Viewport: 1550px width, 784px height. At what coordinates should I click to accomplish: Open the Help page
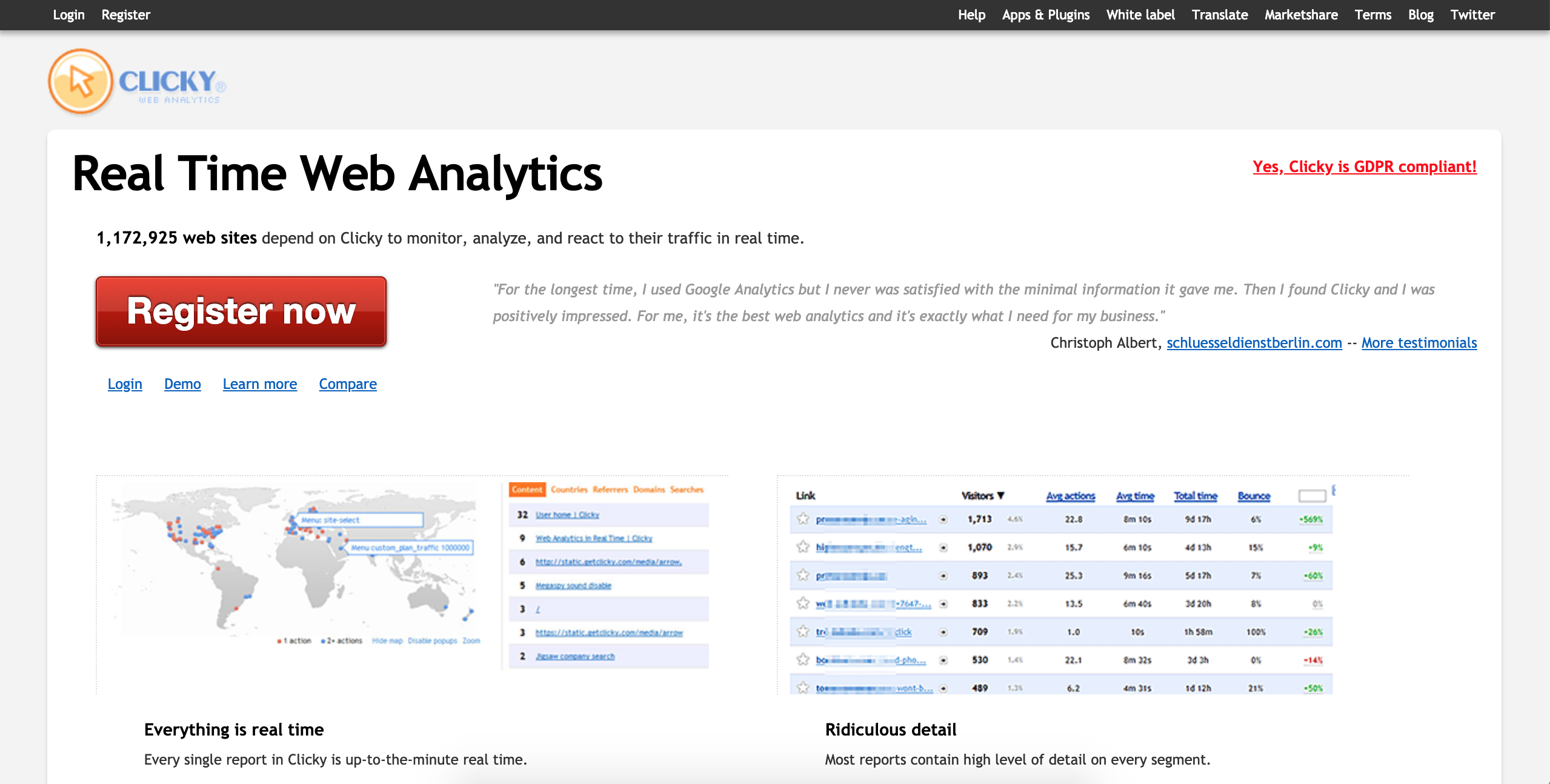(x=971, y=15)
